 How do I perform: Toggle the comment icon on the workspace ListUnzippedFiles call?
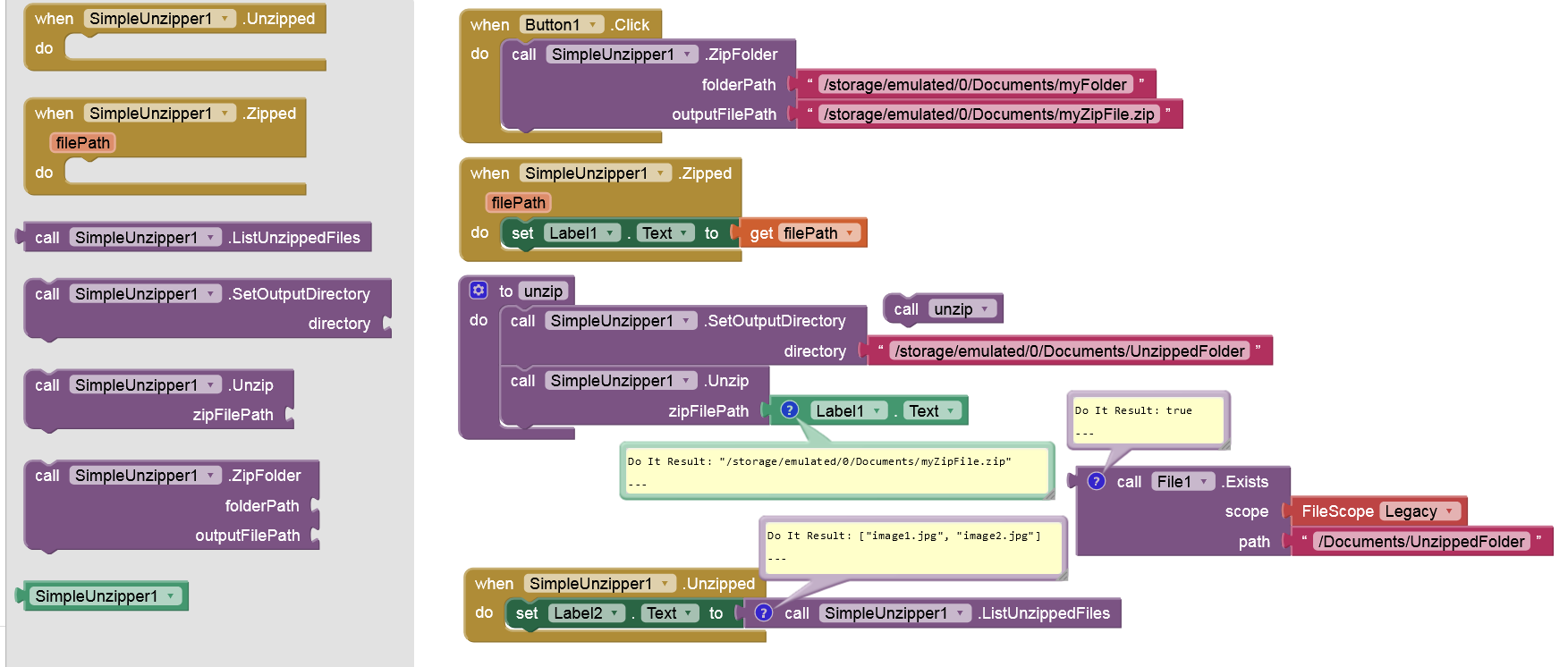763,612
